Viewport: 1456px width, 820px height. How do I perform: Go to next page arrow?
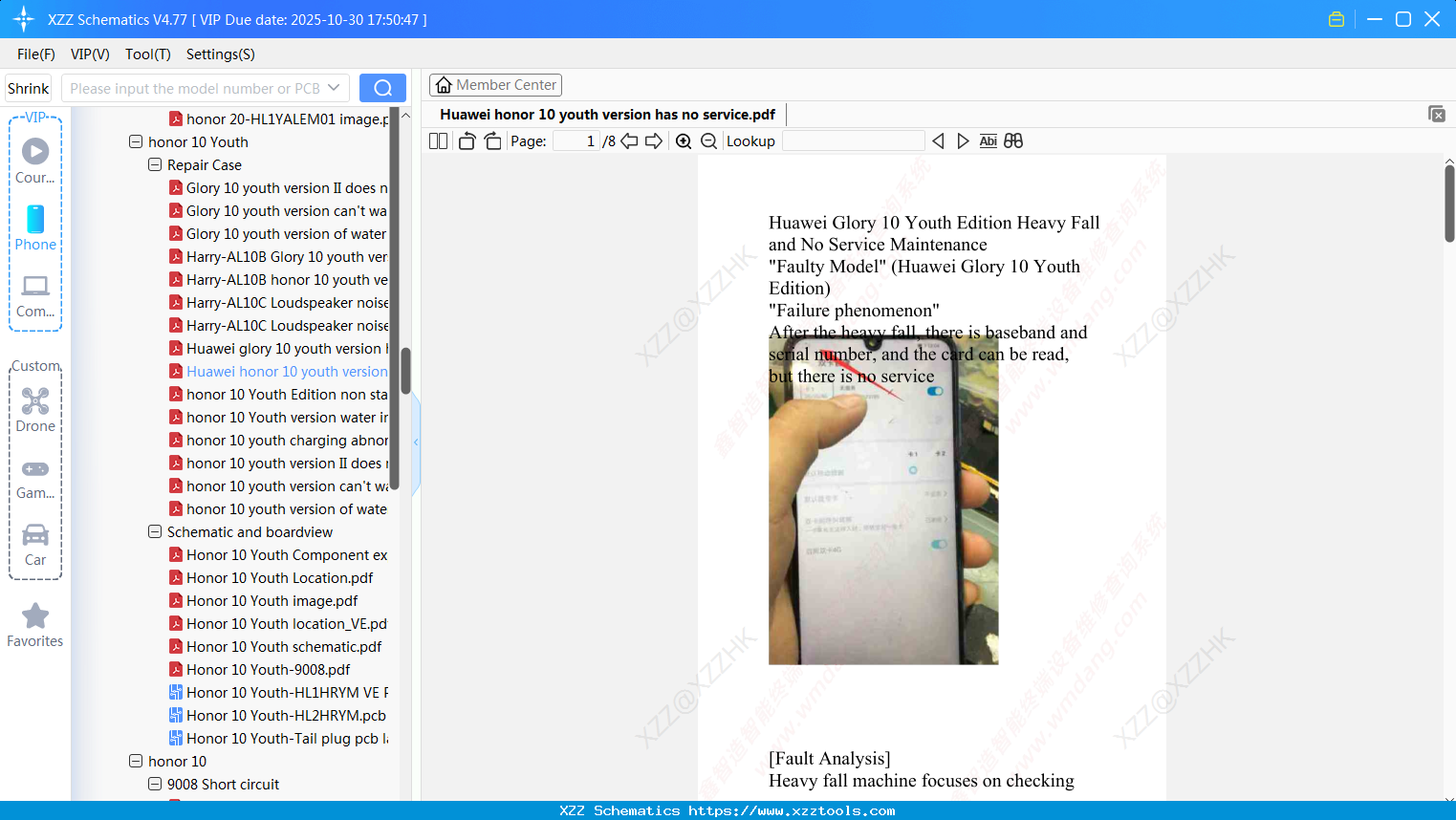[x=654, y=141]
